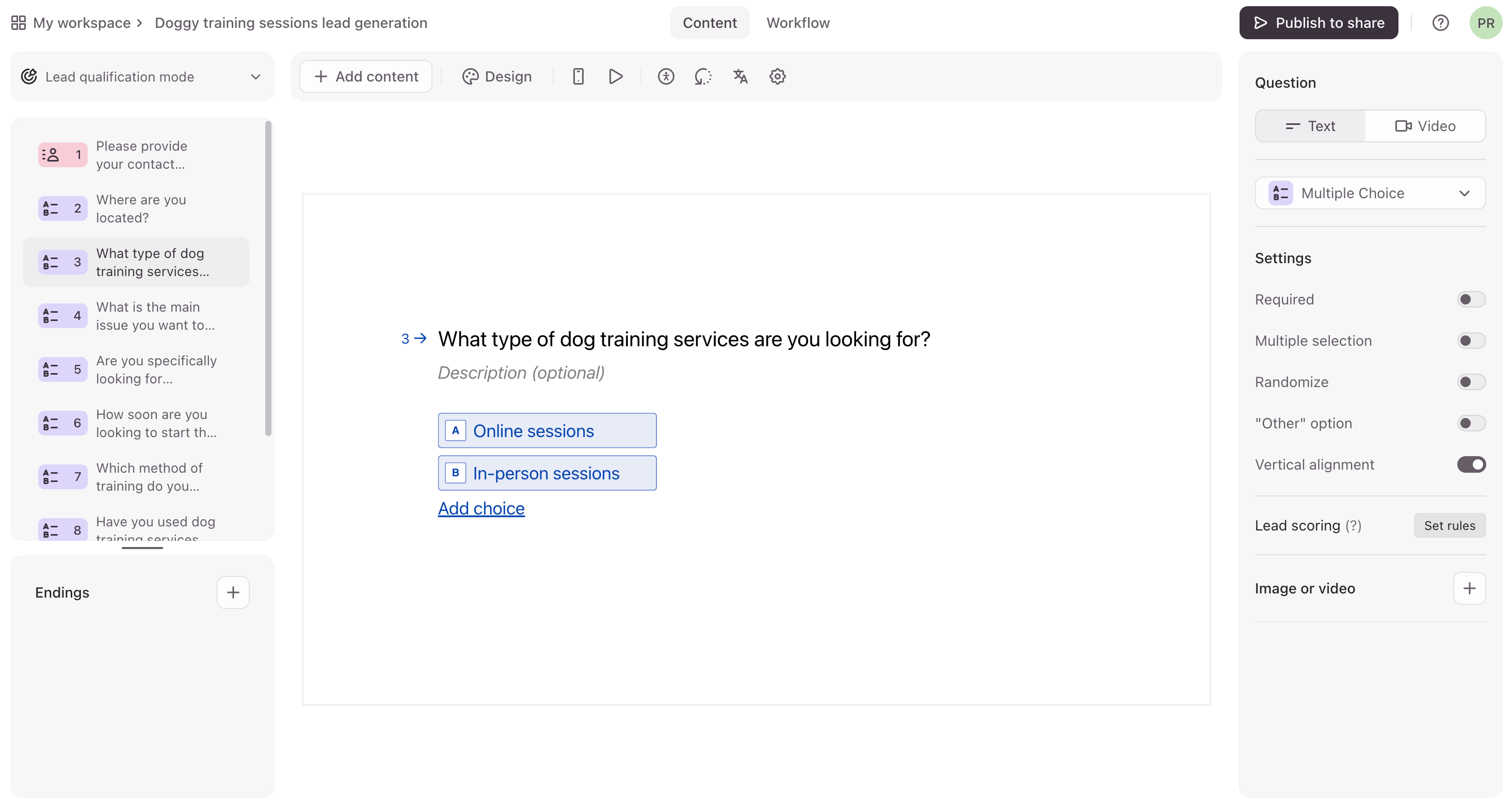Viewport: 1512px width, 804px height.
Task: Select the Online sessions choice
Action: (547, 430)
